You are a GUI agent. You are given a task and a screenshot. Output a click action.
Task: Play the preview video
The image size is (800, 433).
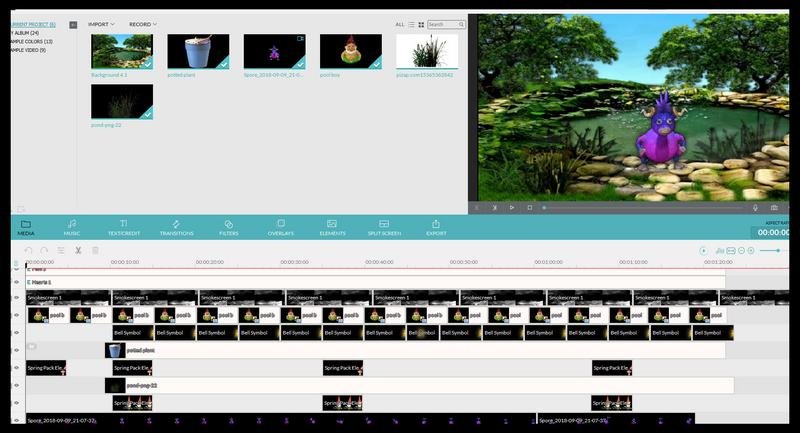[512, 208]
